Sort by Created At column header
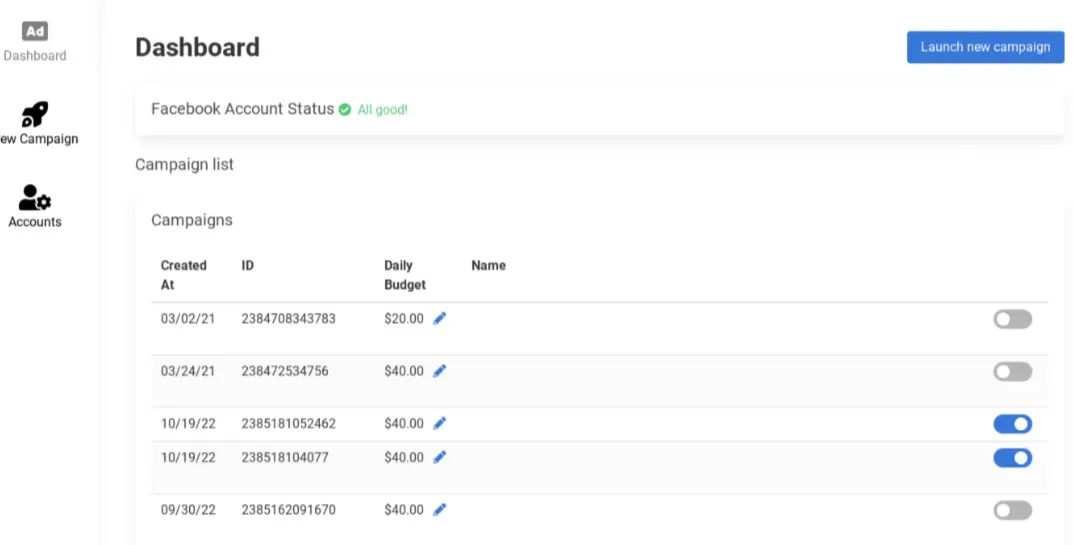The image size is (1073, 545). pyautogui.click(x=183, y=275)
